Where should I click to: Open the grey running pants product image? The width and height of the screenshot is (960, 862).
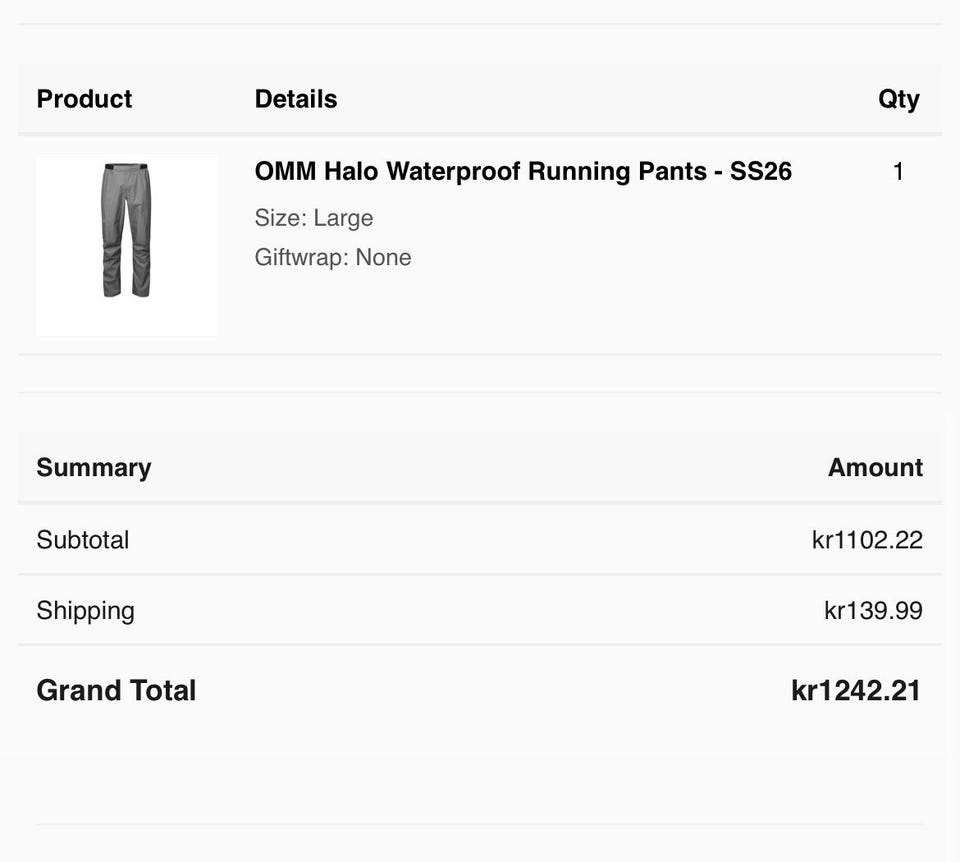tap(127, 245)
